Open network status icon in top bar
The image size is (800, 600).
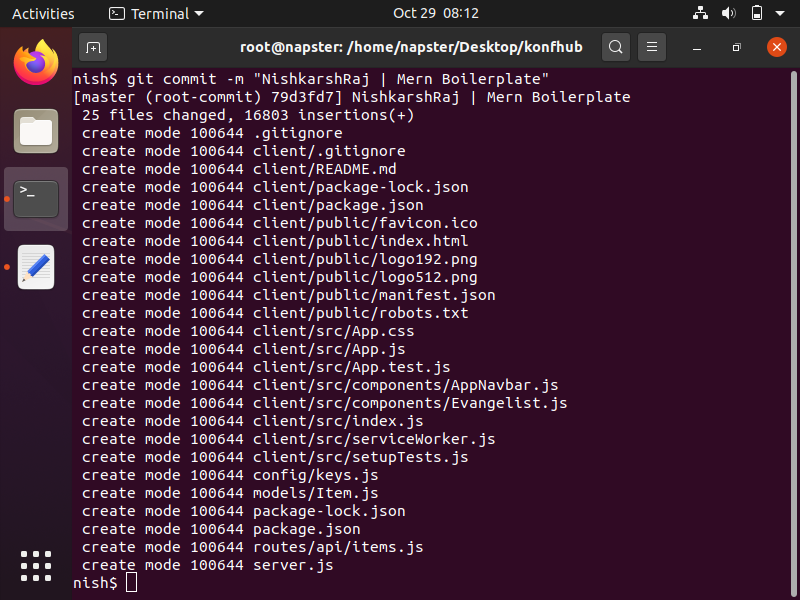[x=700, y=13]
